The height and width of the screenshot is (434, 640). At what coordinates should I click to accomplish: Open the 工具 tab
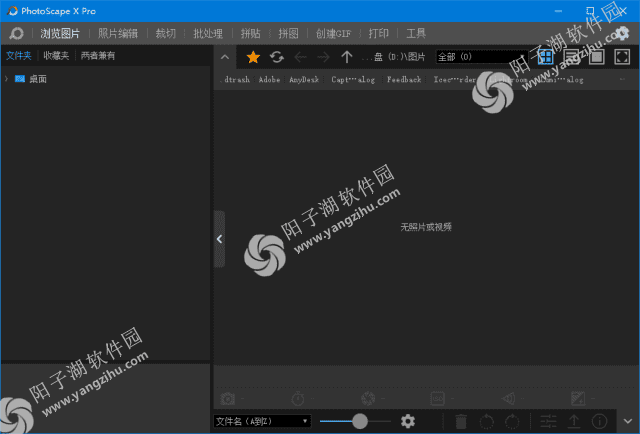tap(416, 33)
